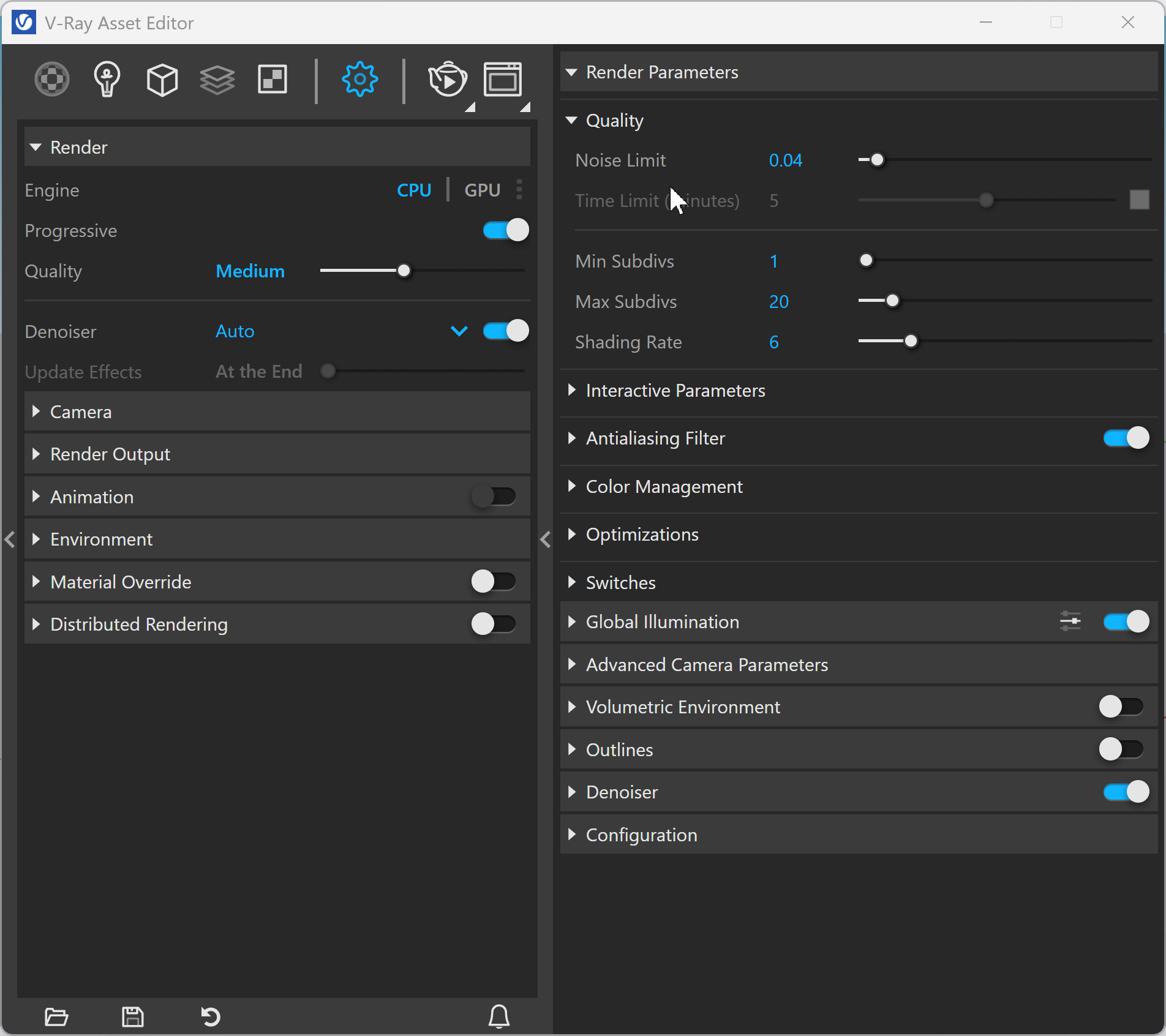Viewport: 1166px width, 1036px height.
Task: Select the Settings gear icon
Action: click(360, 79)
